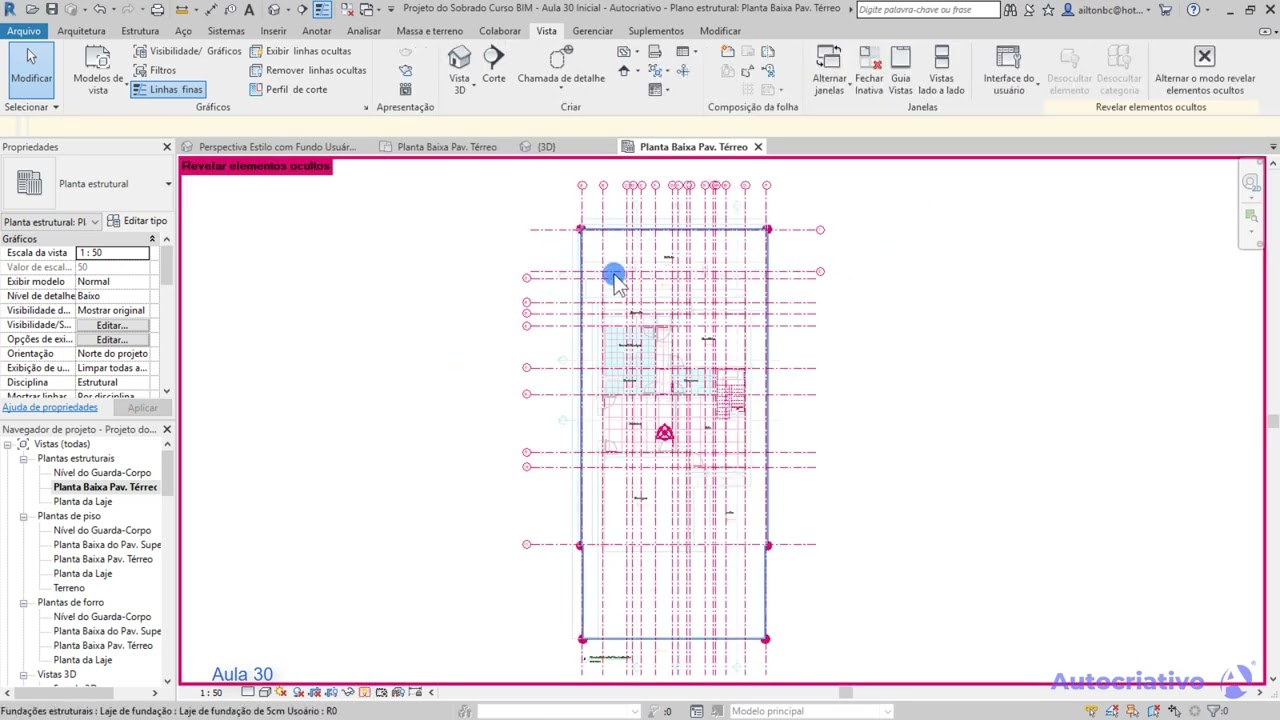Image resolution: width=1280 pixels, height=720 pixels.
Task: Click the 1:50 view scale control
Action: tap(211, 692)
